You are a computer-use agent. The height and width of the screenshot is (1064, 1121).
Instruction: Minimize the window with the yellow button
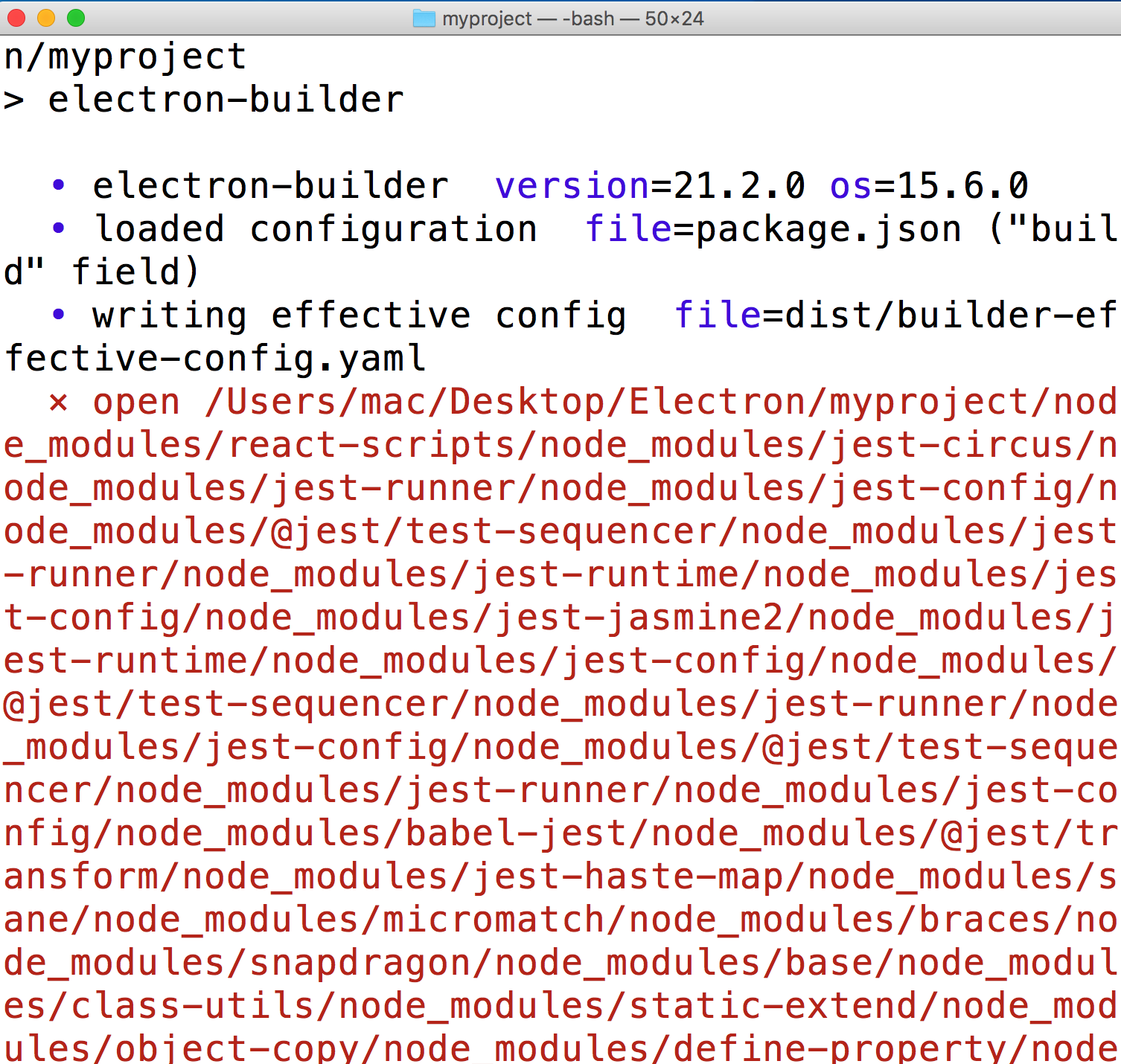(x=46, y=18)
